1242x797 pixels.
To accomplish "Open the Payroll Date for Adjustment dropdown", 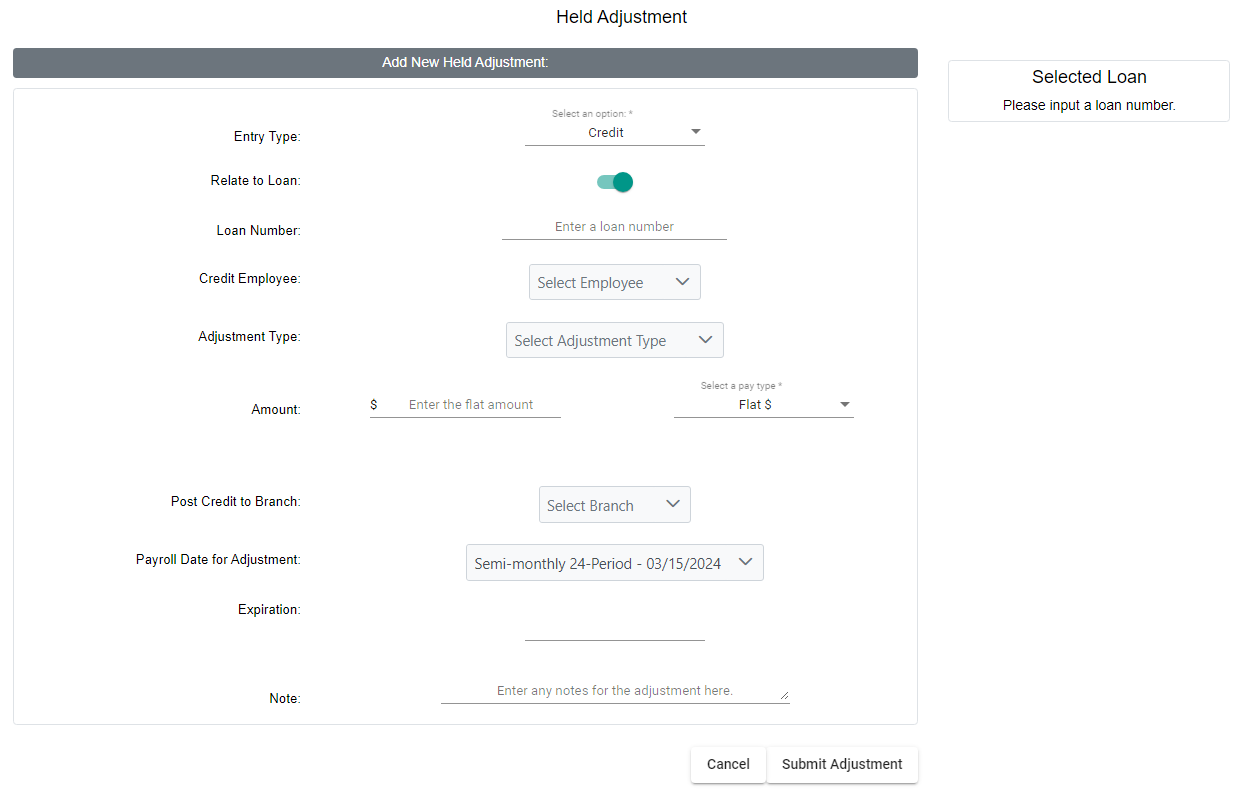I will click(614, 563).
